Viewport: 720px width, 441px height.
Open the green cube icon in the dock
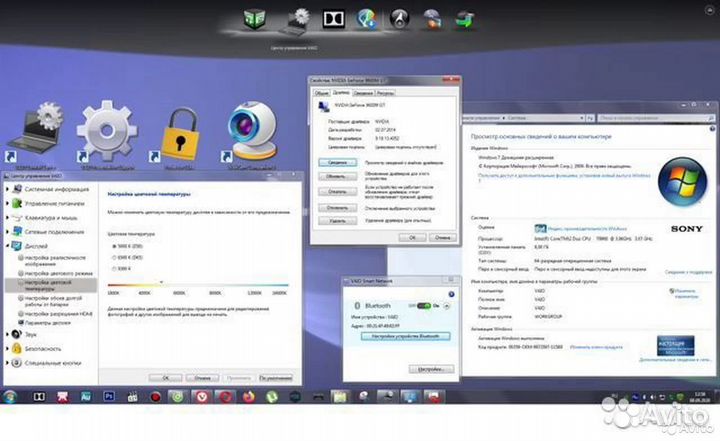[x=254, y=20]
